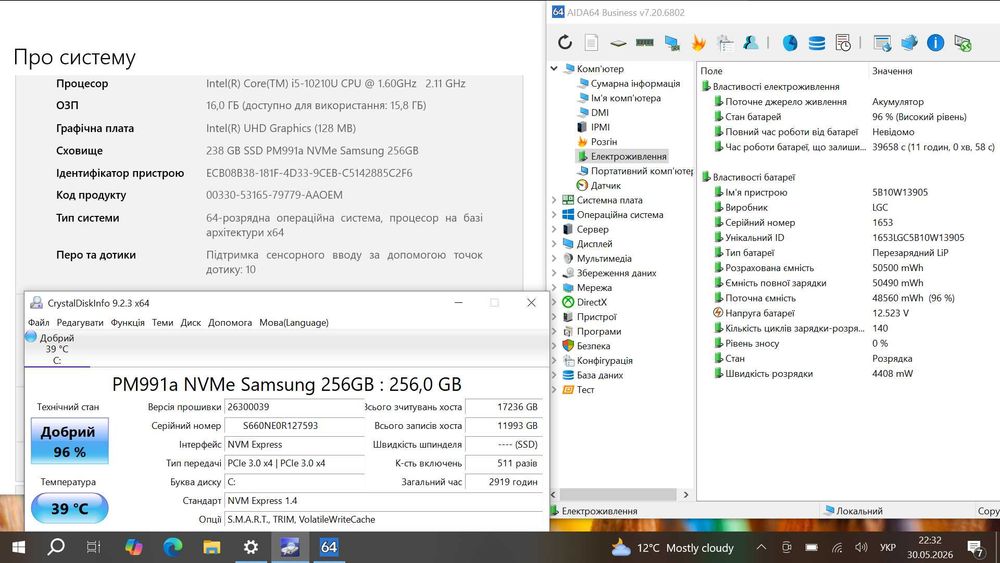Click the blue network computers toolbar icon
The width and height of the screenshot is (1000, 563).
(909, 43)
